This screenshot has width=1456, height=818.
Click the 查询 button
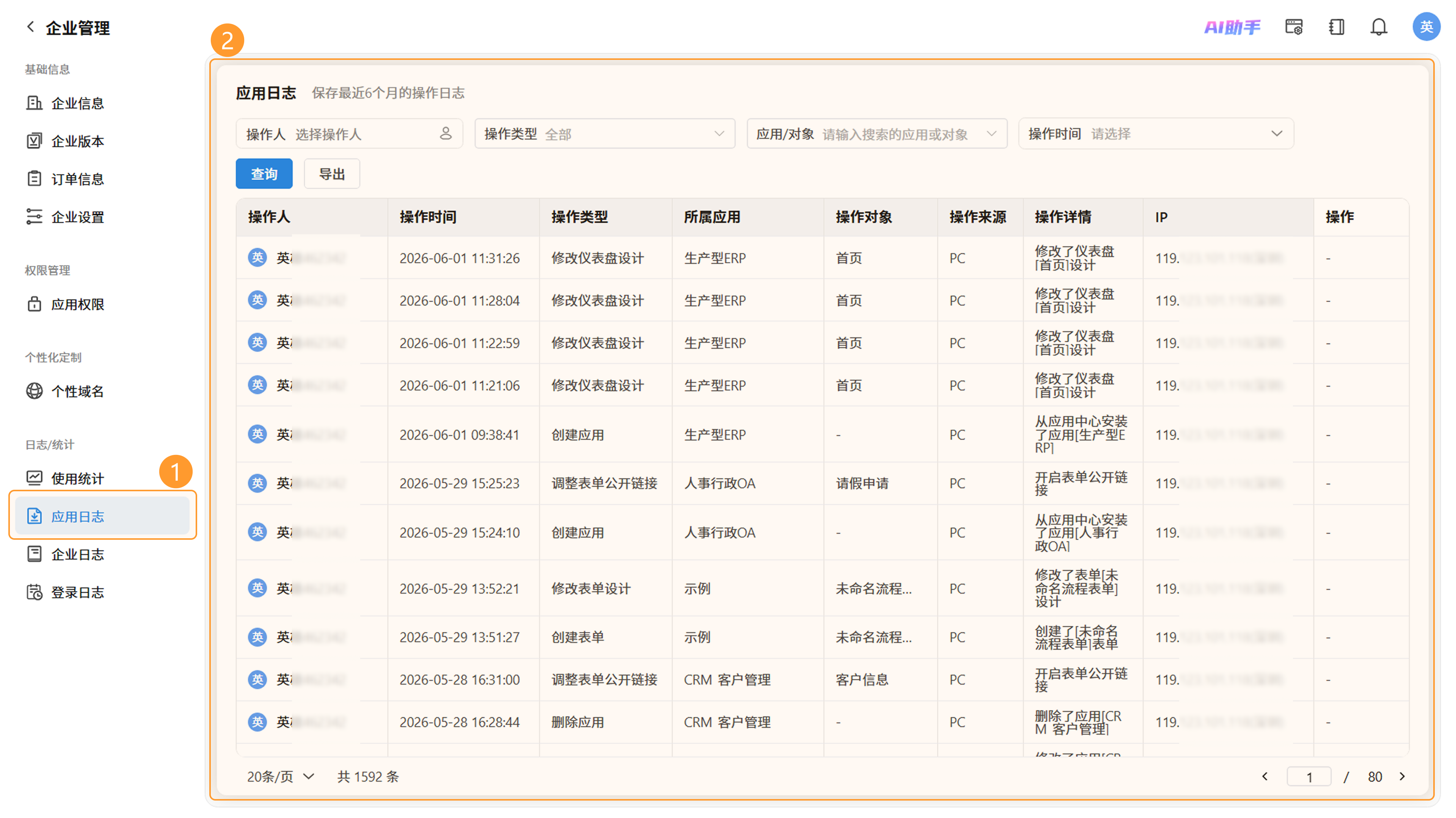click(264, 174)
